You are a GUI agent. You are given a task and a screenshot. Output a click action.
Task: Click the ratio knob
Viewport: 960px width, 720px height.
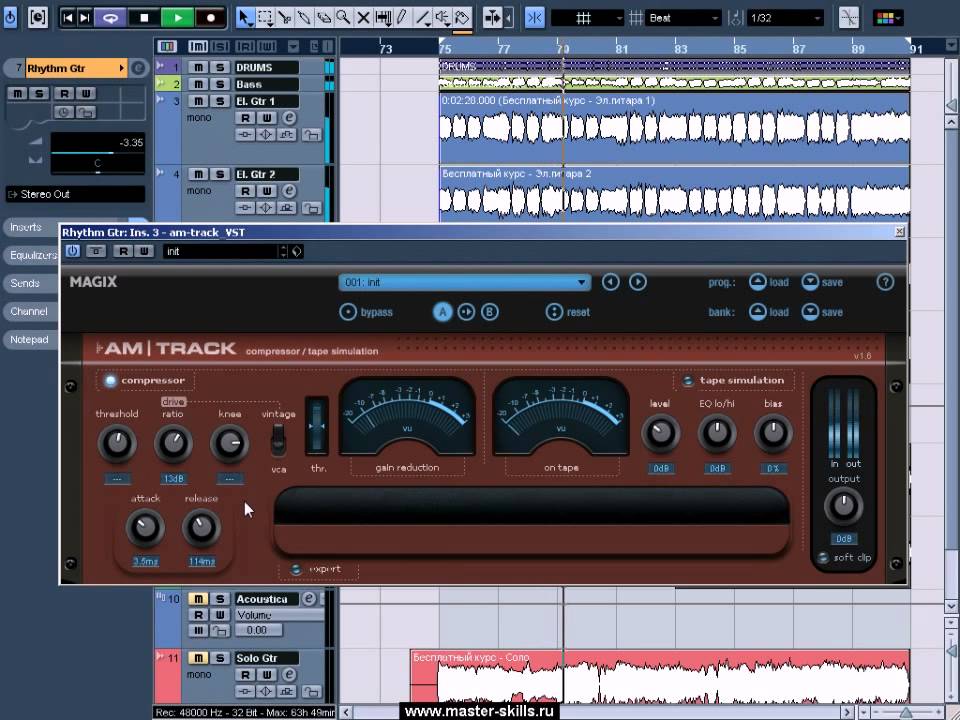173,443
